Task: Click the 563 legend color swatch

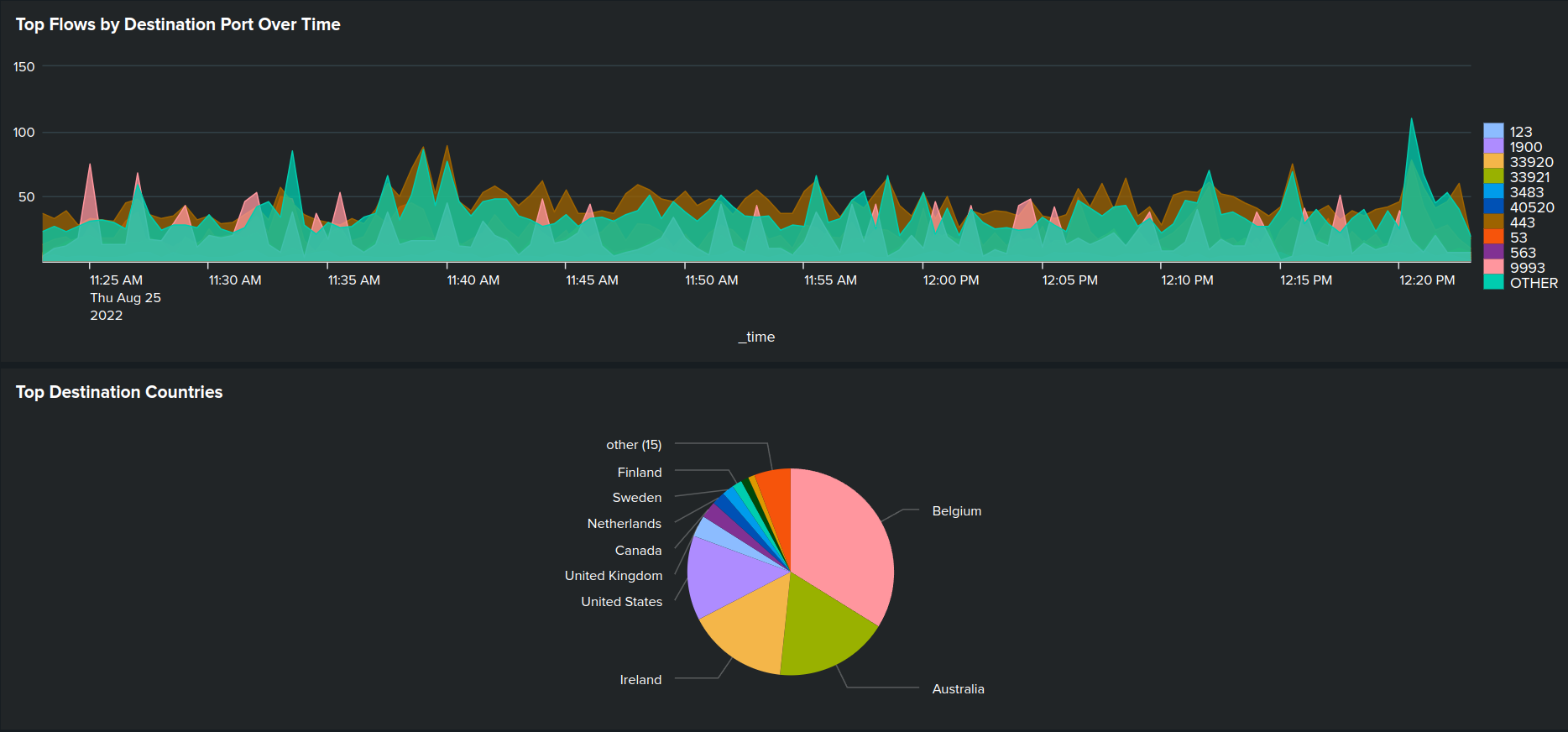Action: pyautogui.click(x=1493, y=252)
